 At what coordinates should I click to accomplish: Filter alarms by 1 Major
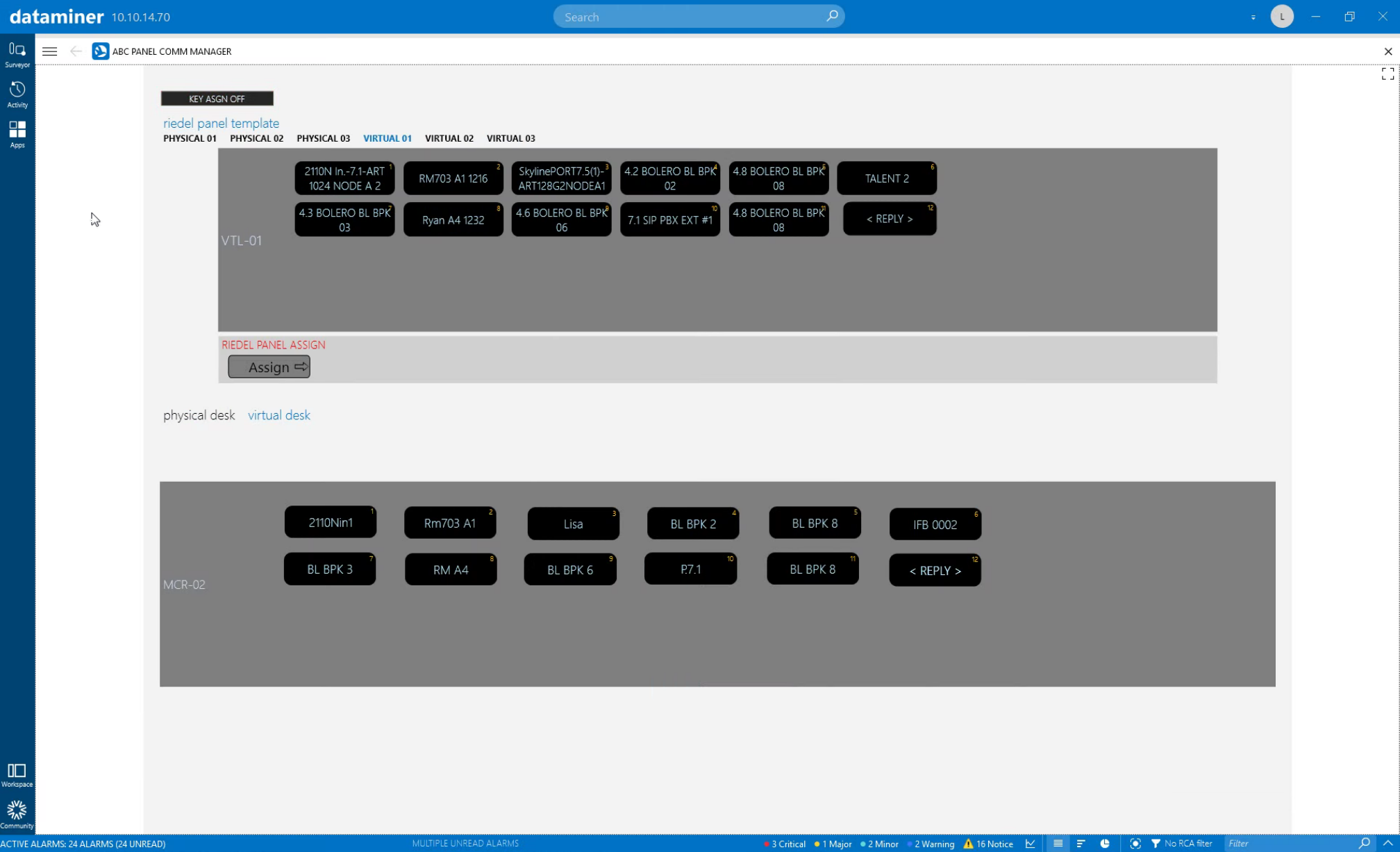tap(833, 844)
